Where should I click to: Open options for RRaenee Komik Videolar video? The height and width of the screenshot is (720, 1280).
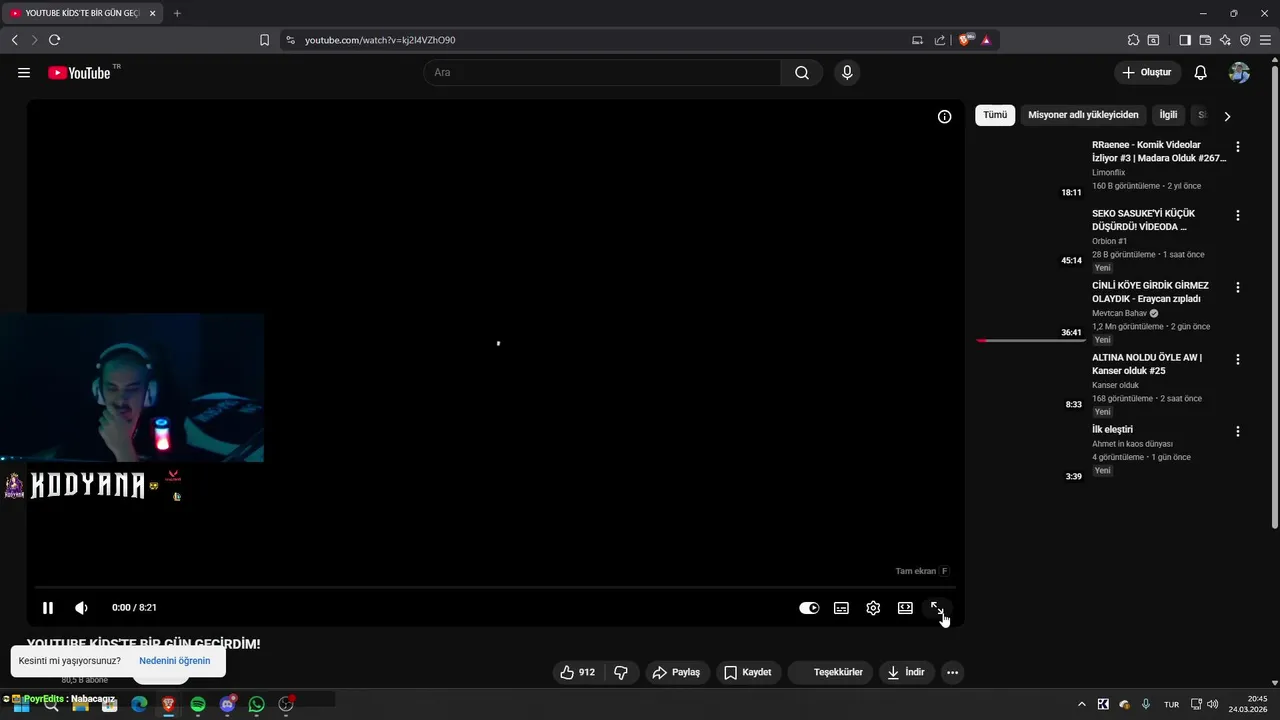pos(1238,147)
